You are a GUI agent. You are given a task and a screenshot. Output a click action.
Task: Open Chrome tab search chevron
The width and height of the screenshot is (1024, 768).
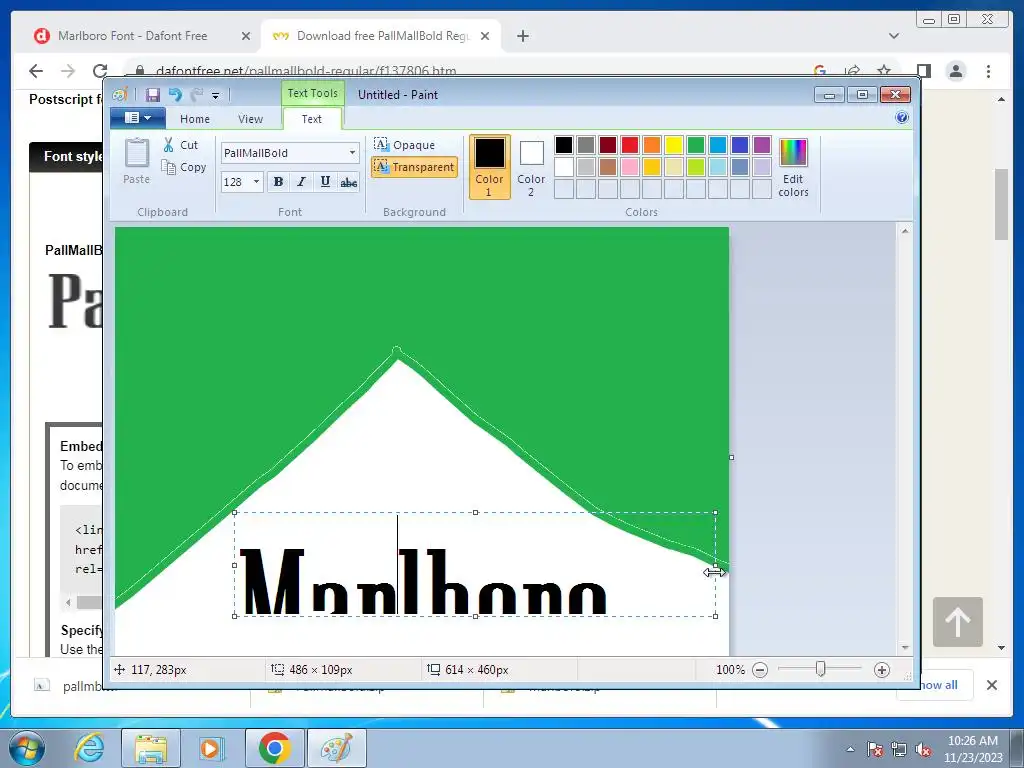(894, 36)
